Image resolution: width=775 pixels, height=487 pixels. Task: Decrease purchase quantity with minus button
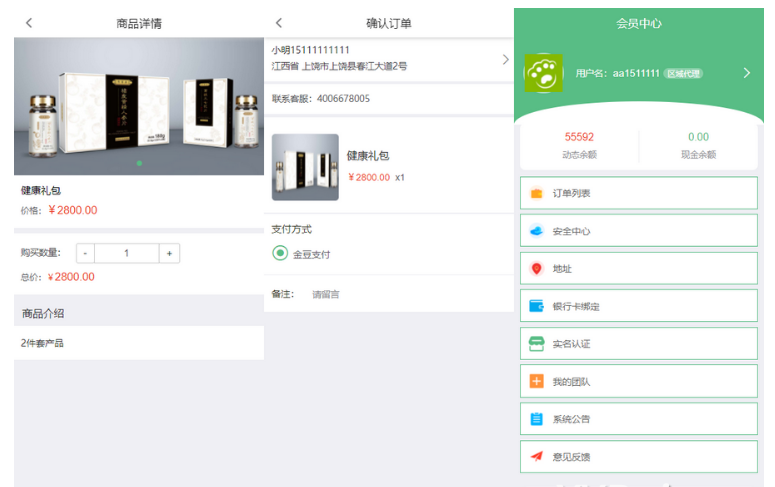point(86,253)
